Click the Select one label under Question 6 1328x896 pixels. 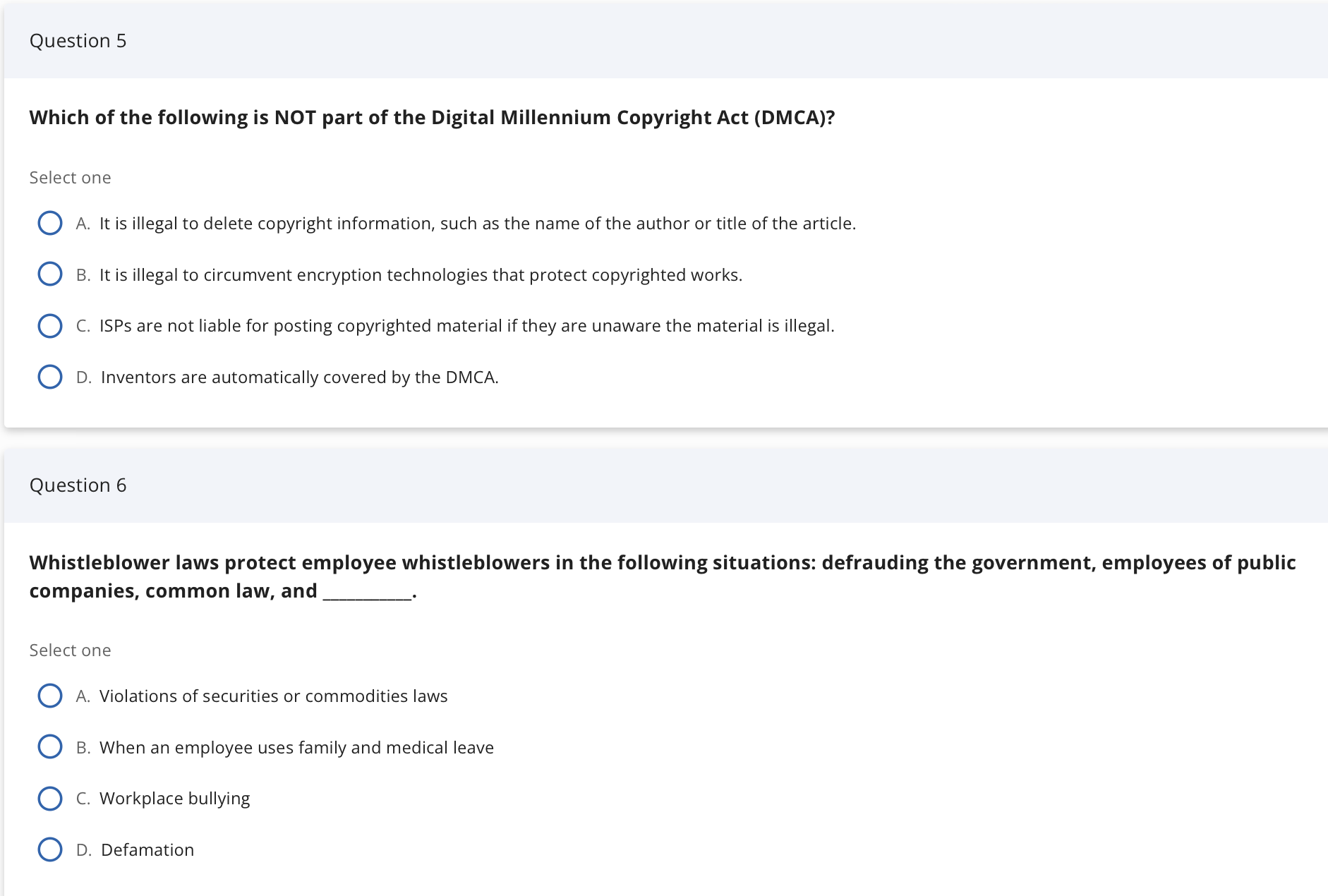tap(70, 650)
